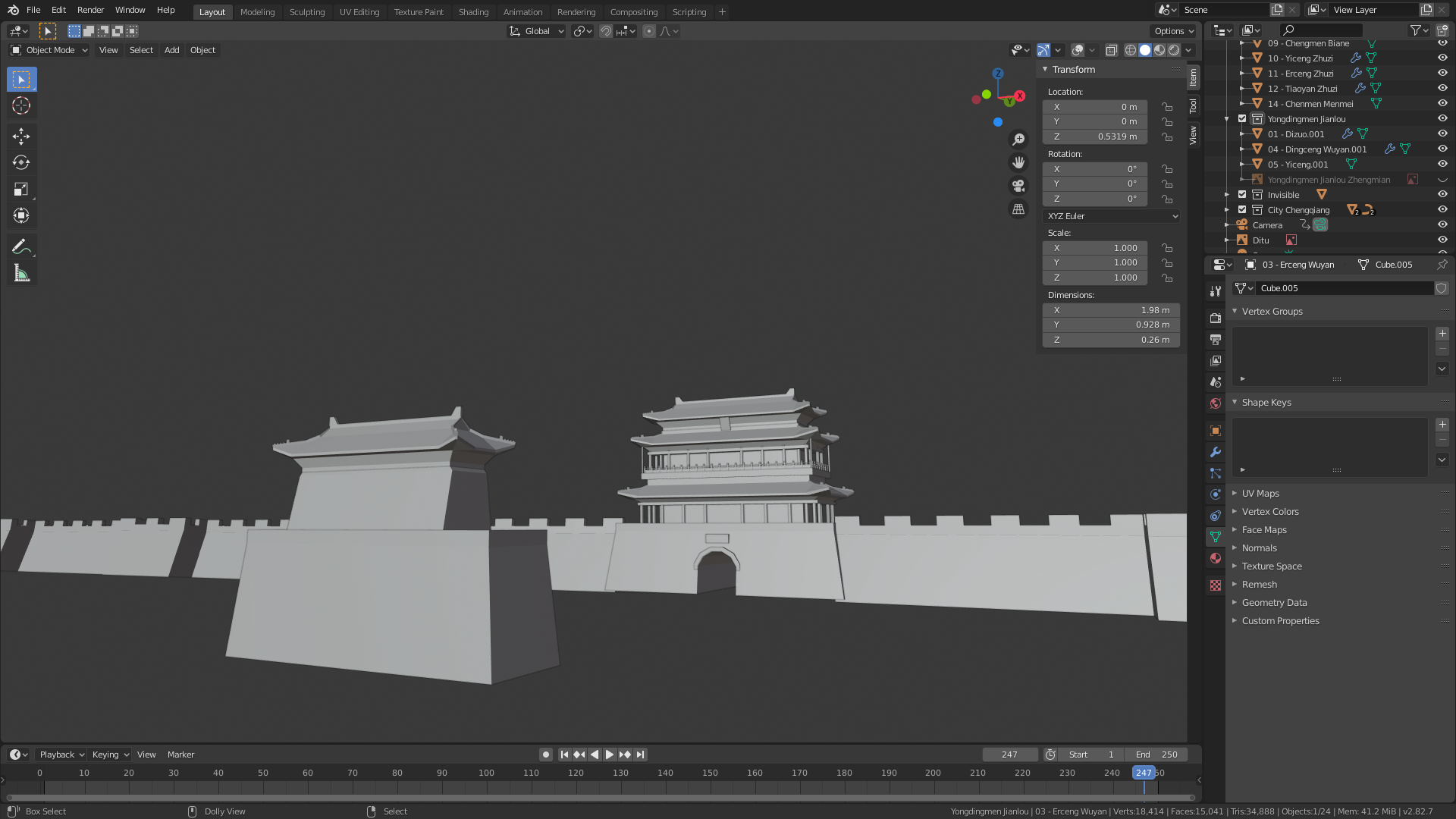Open the Render menu
1456x819 pixels.
90,10
